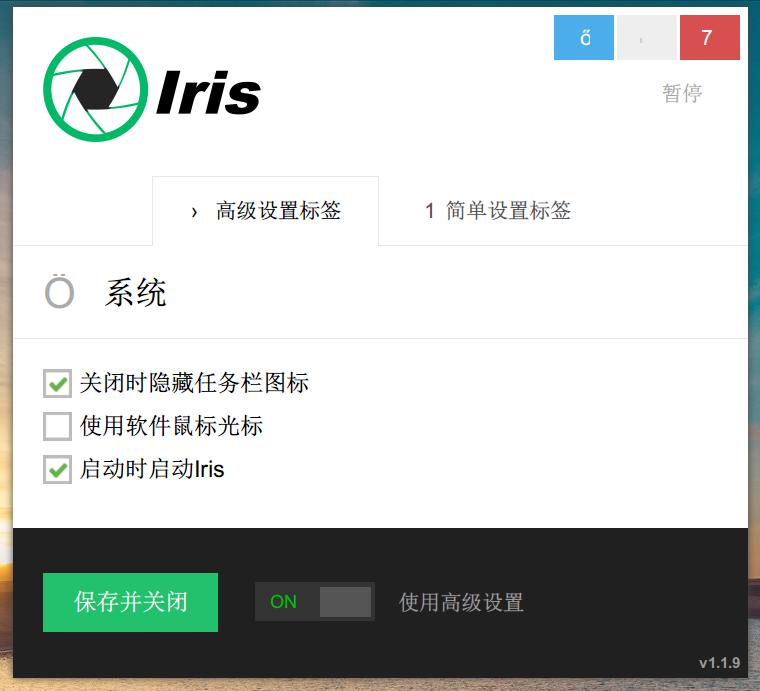Viewport: 760px width, 691px height.
Task: Click the blue button in the top-right corner
Action: 584,37
